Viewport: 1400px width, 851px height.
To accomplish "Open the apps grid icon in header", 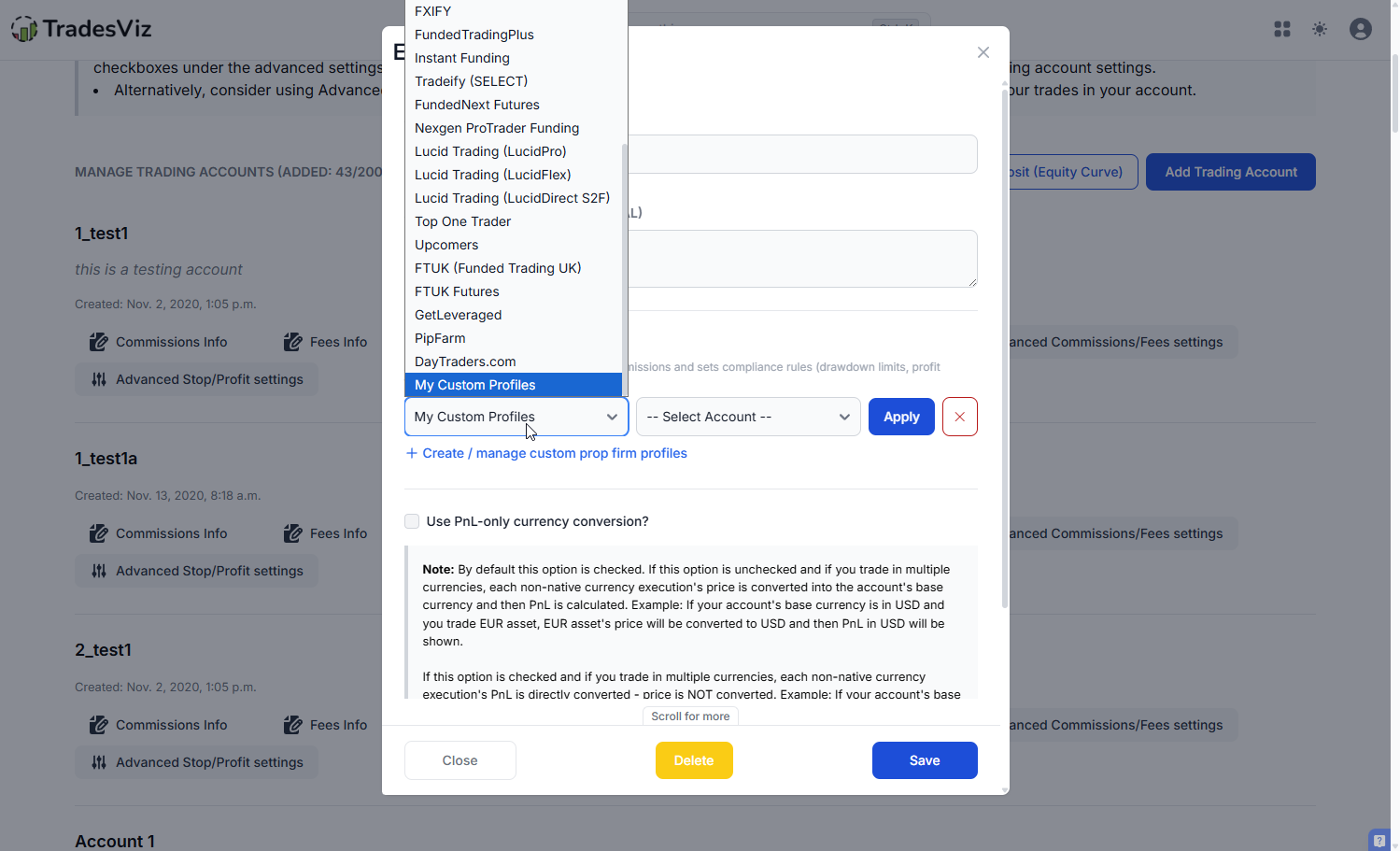I will click(x=1282, y=29).
